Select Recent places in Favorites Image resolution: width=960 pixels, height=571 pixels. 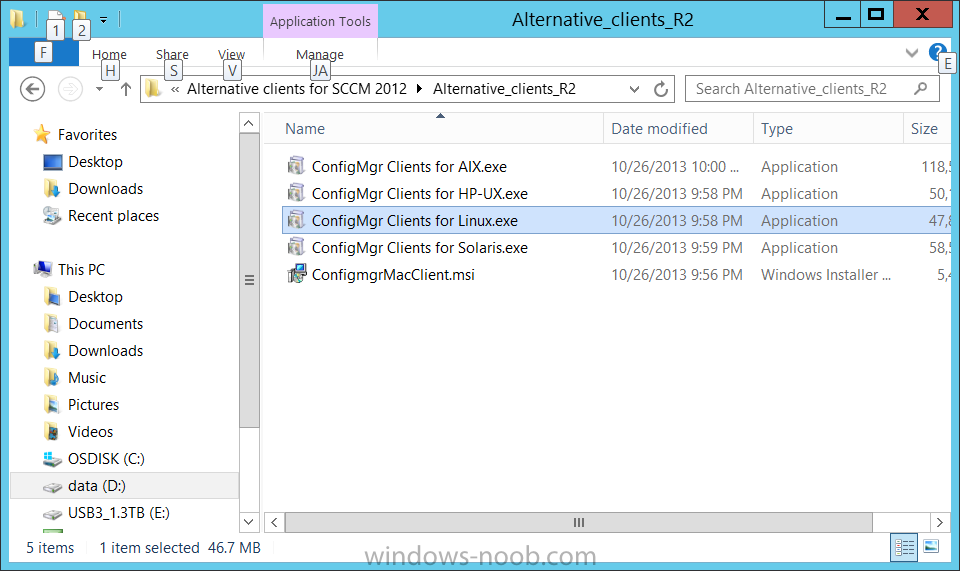pos(113,215)
